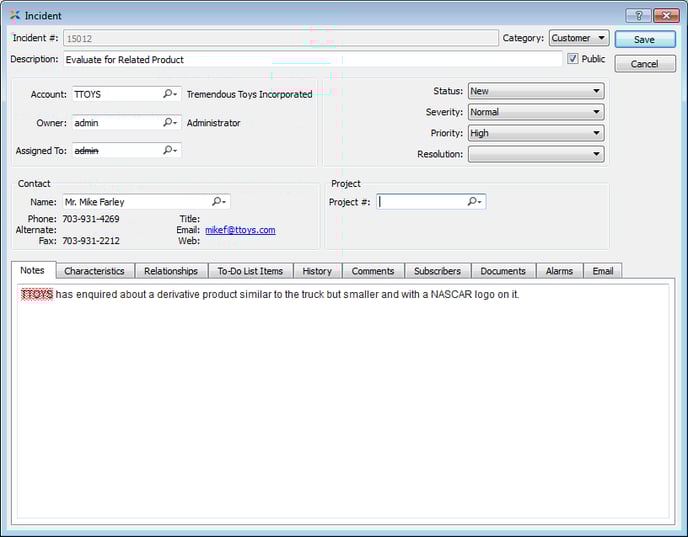The height and width of the screenshot is (537, 688).
Task: Open the To-Do List Items tab
Action: coord(250,271)
